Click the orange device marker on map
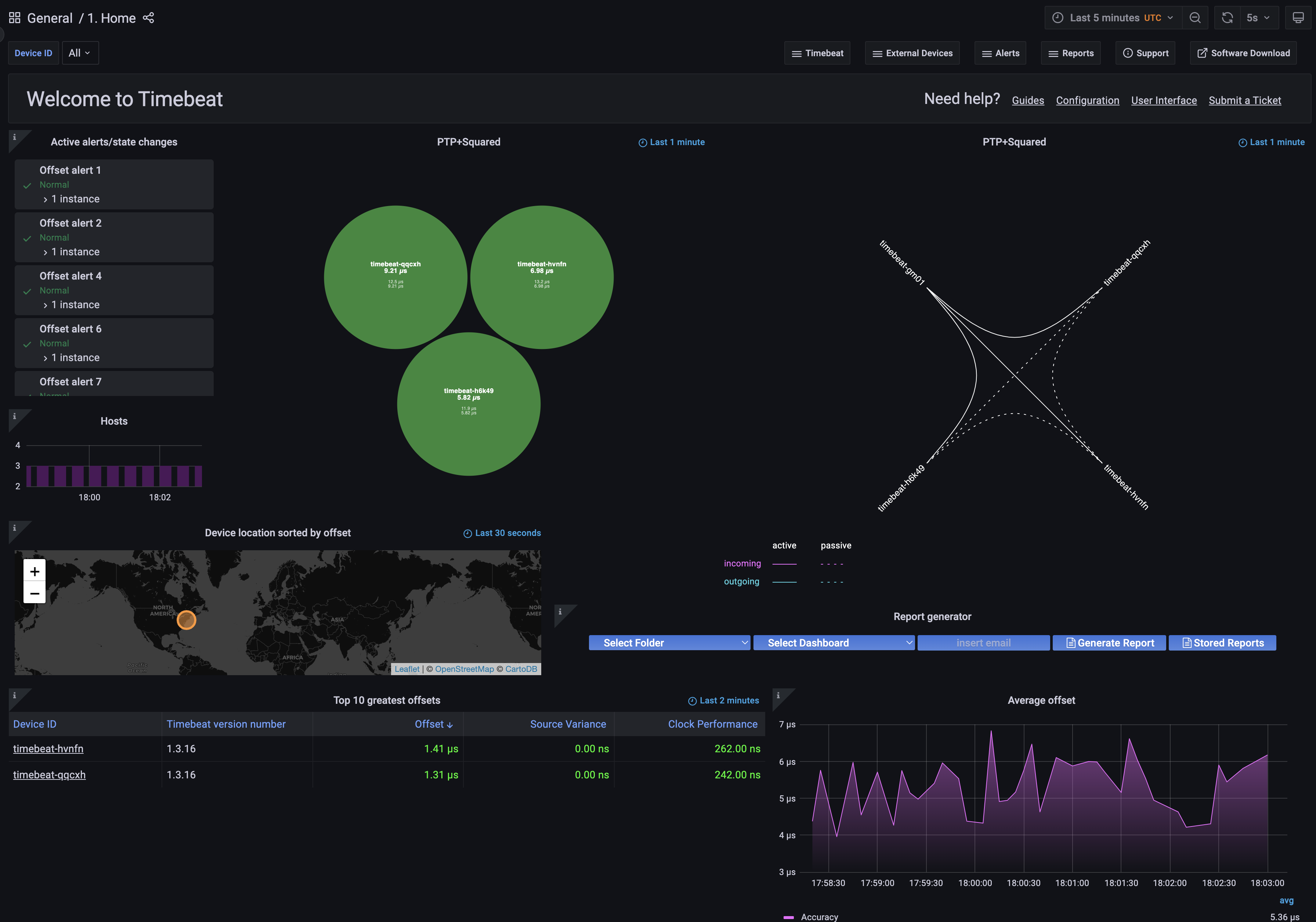1316x922 pixels. pyautogui.click(x=186, y=620)
